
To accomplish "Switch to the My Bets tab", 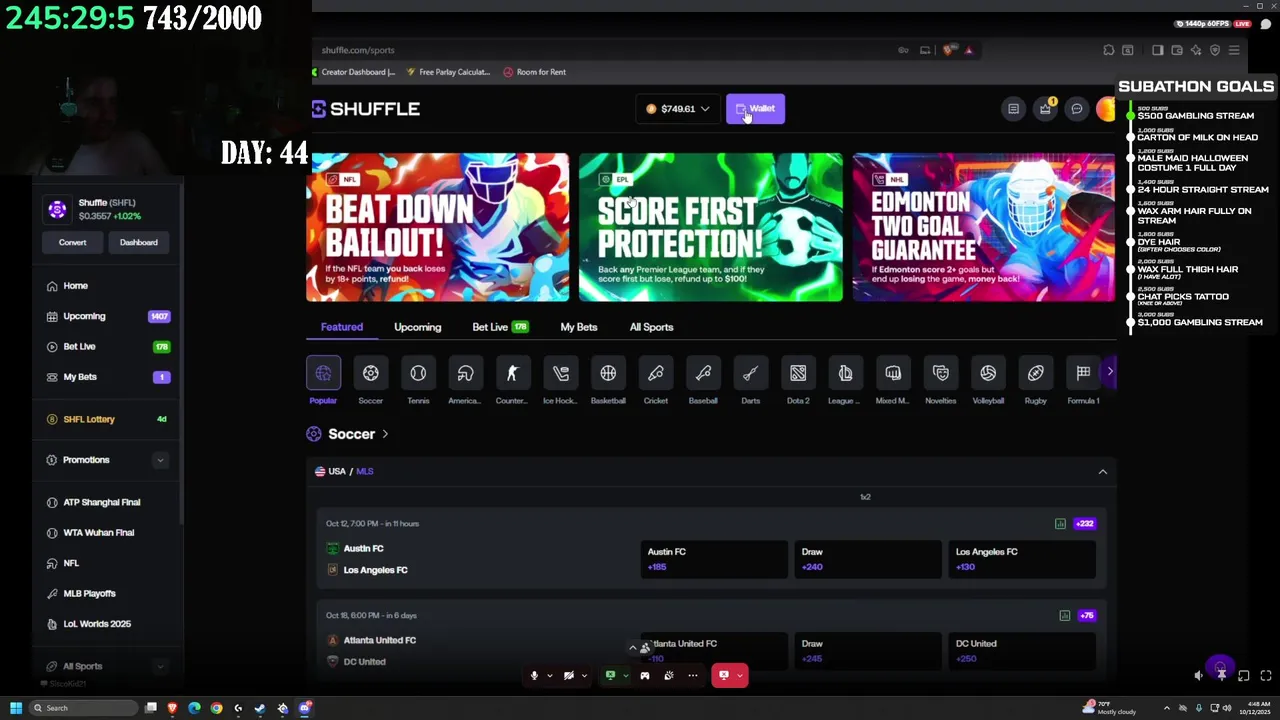I will coord(579,327).
